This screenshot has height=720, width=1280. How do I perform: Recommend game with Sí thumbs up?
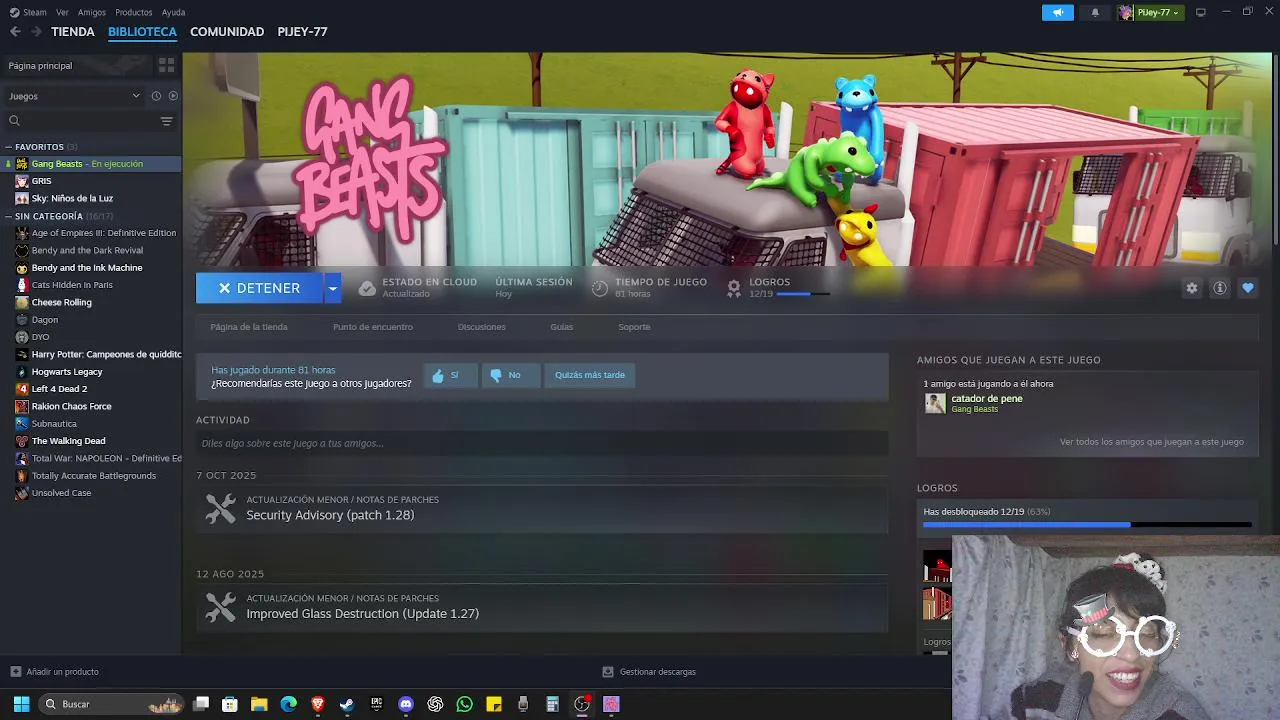[x=449, y=375]
